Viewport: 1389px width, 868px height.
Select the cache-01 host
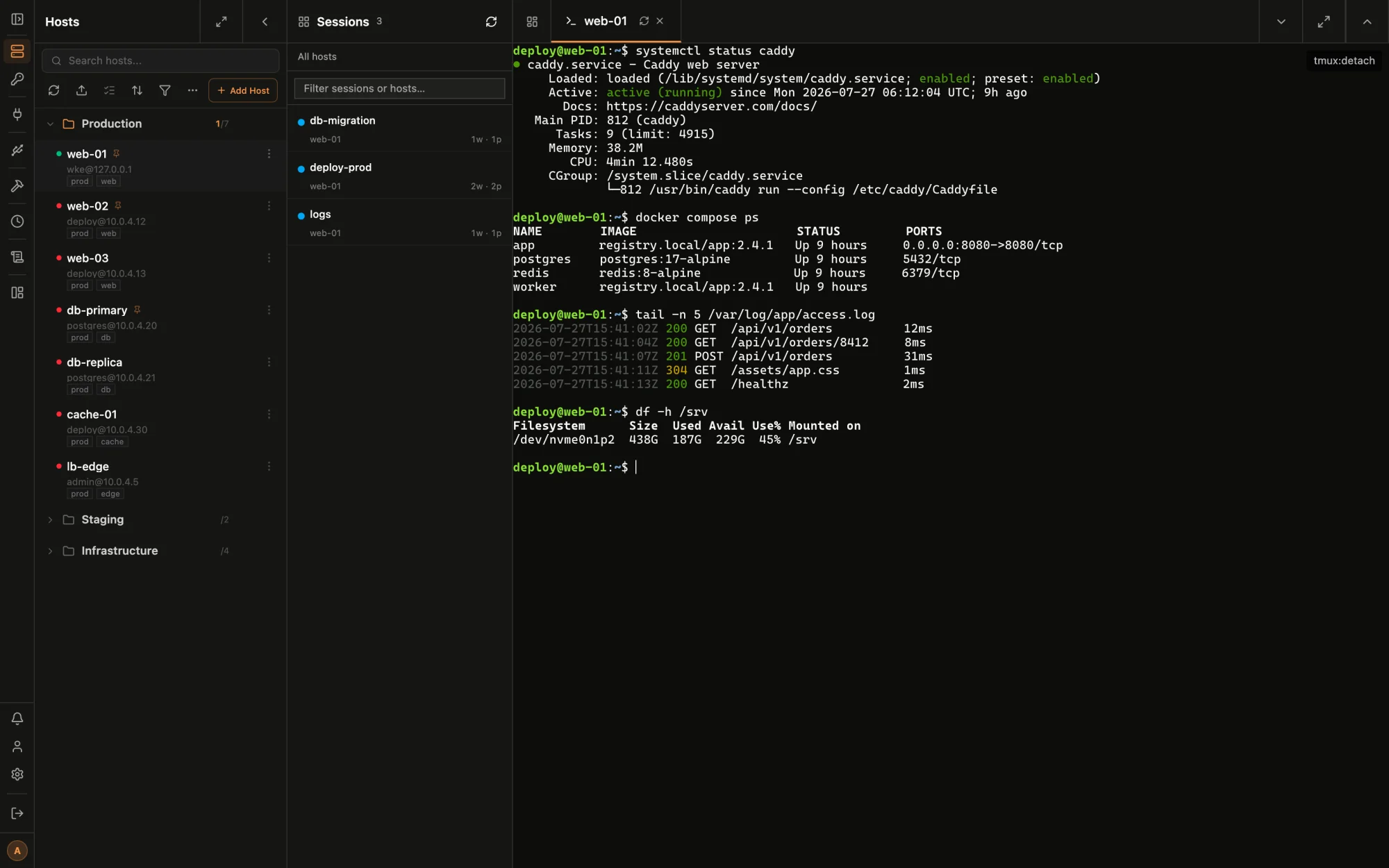(160, 427)
